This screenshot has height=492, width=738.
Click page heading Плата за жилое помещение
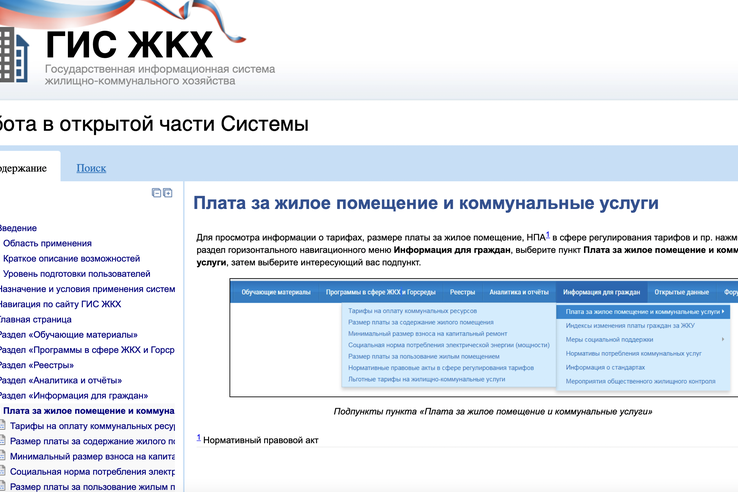[x=426, y=203]
